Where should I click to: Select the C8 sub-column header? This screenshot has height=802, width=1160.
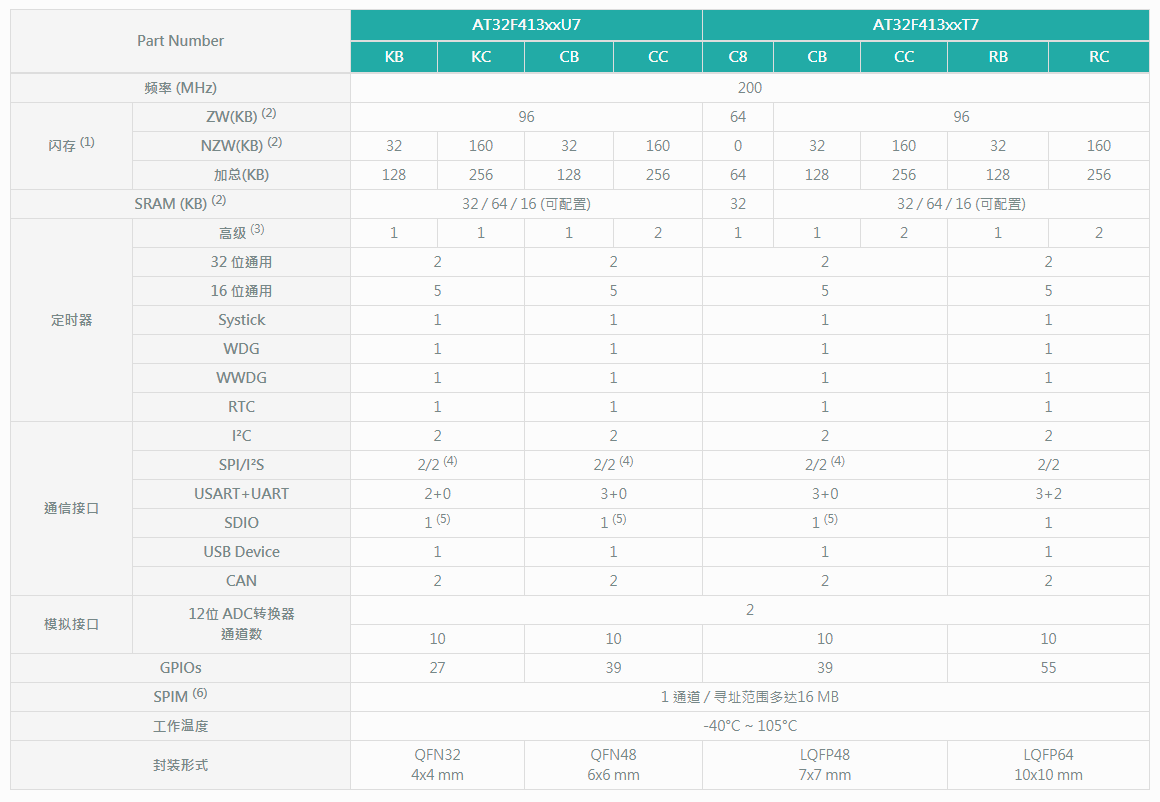[738, 57]
